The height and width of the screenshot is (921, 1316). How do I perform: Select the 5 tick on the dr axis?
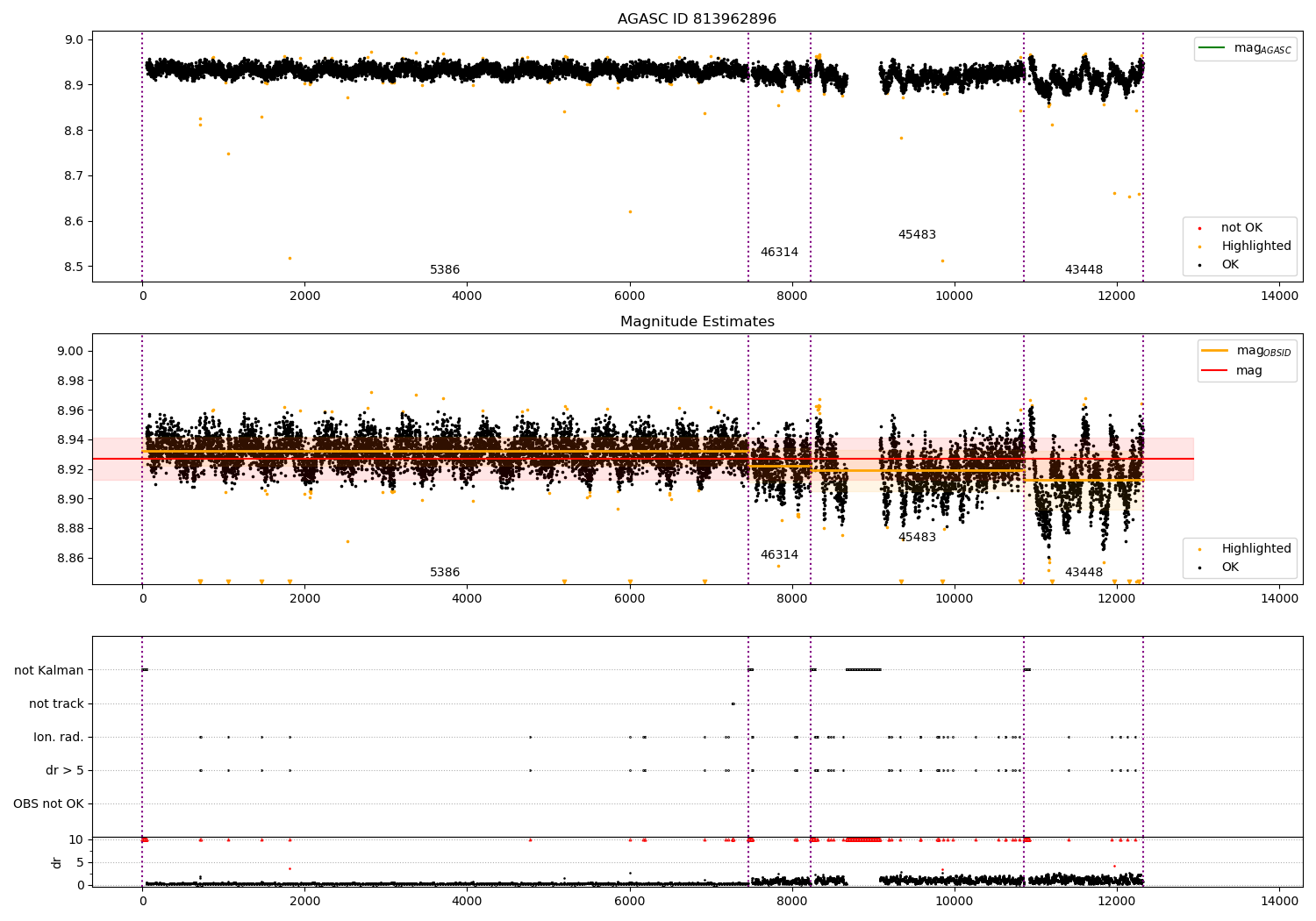pos(81,863)
